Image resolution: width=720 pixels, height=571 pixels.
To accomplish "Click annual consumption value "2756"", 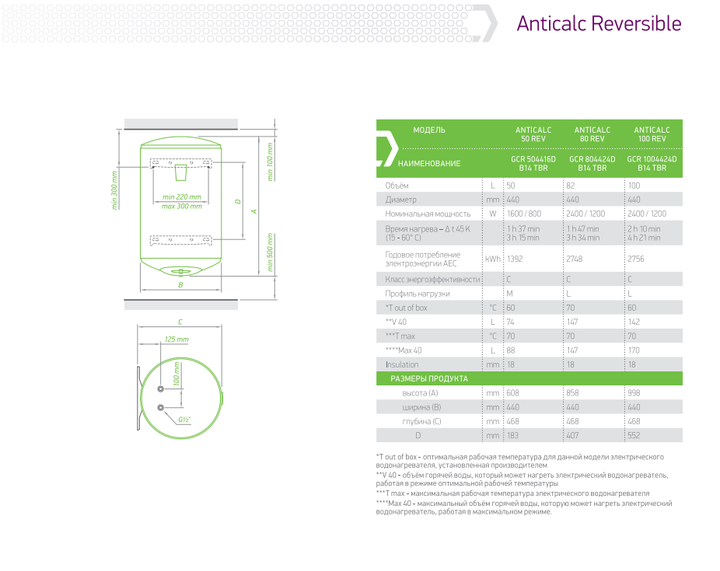I will (636, 259).
